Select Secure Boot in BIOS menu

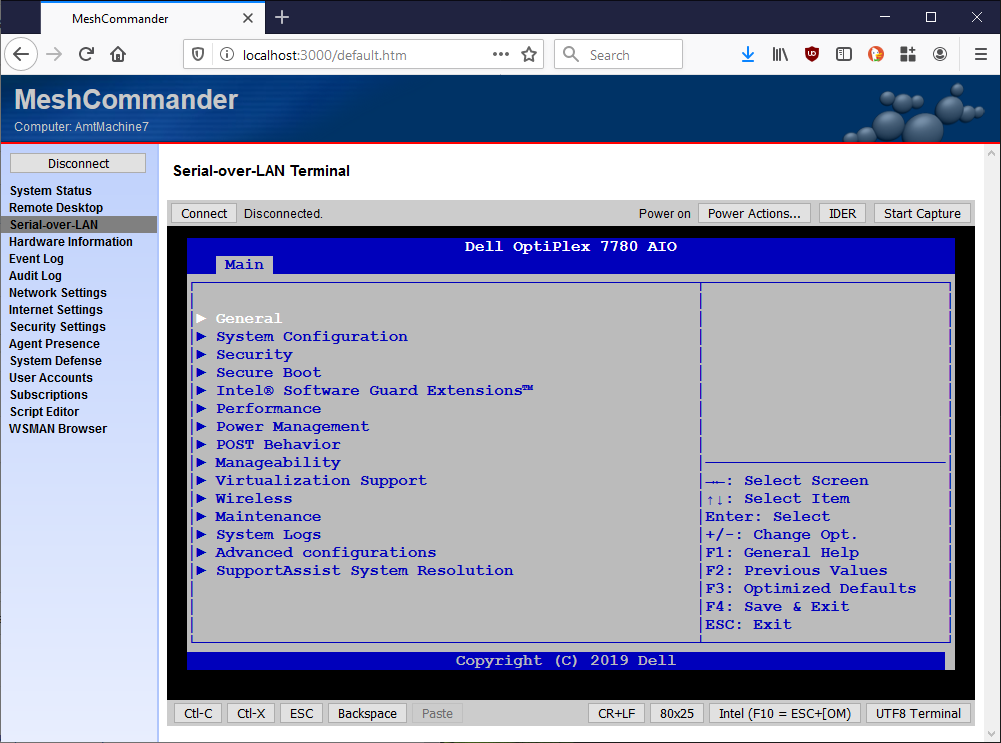[268, 372]
